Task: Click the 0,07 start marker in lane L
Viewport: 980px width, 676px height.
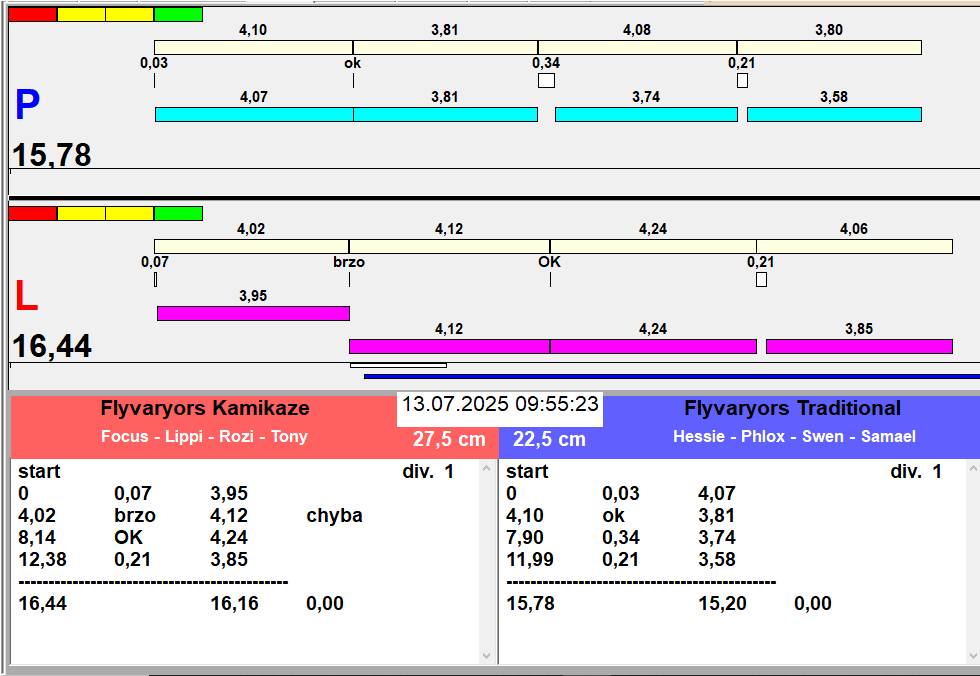Action: [x=156, y=280]
